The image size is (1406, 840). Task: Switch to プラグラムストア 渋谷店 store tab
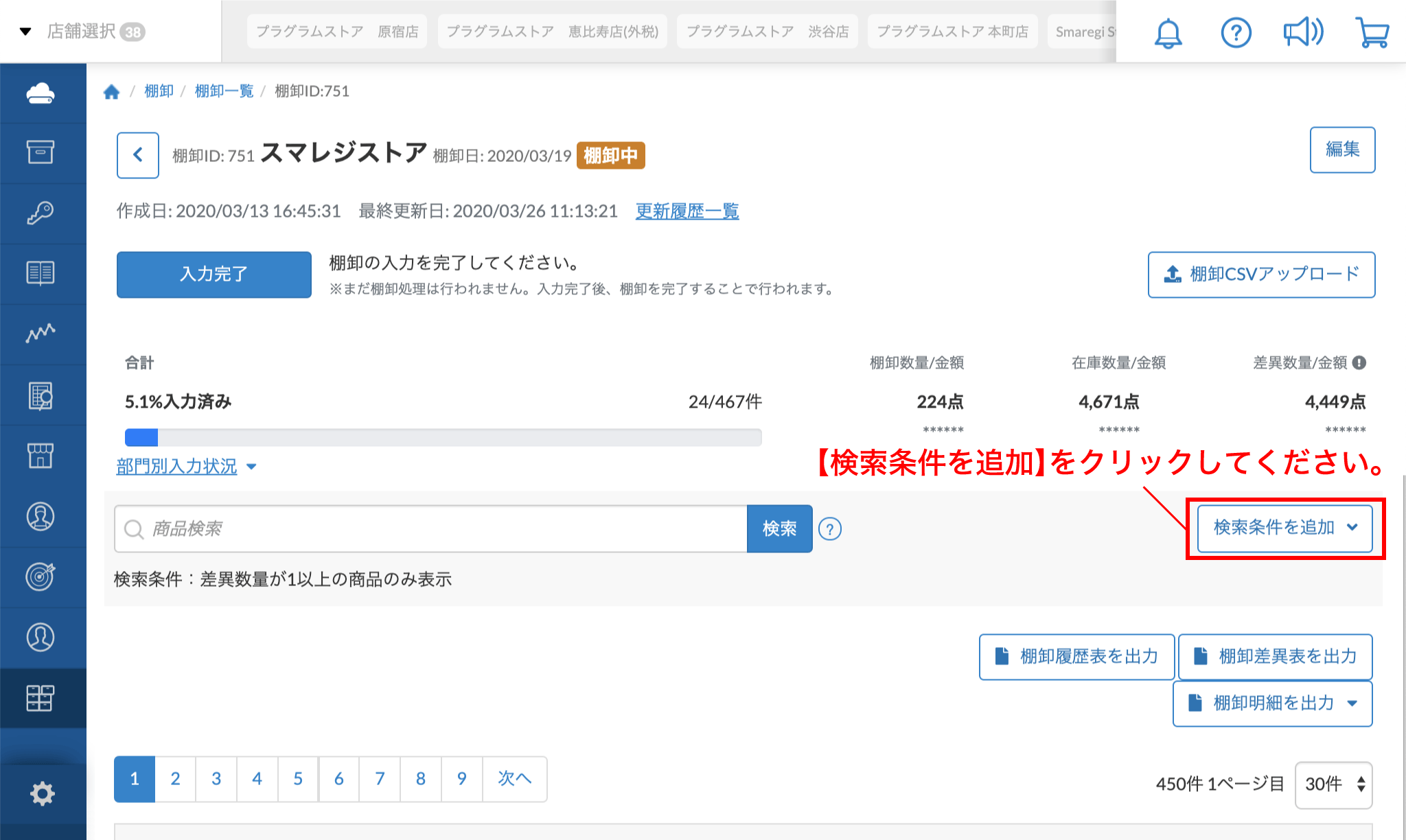pos(767,32)
